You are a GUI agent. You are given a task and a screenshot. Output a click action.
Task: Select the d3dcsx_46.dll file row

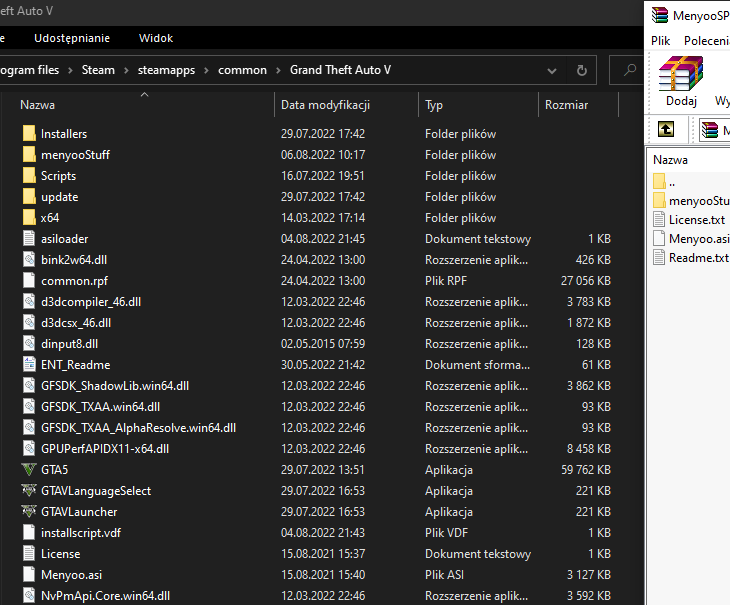pos(317,323)
